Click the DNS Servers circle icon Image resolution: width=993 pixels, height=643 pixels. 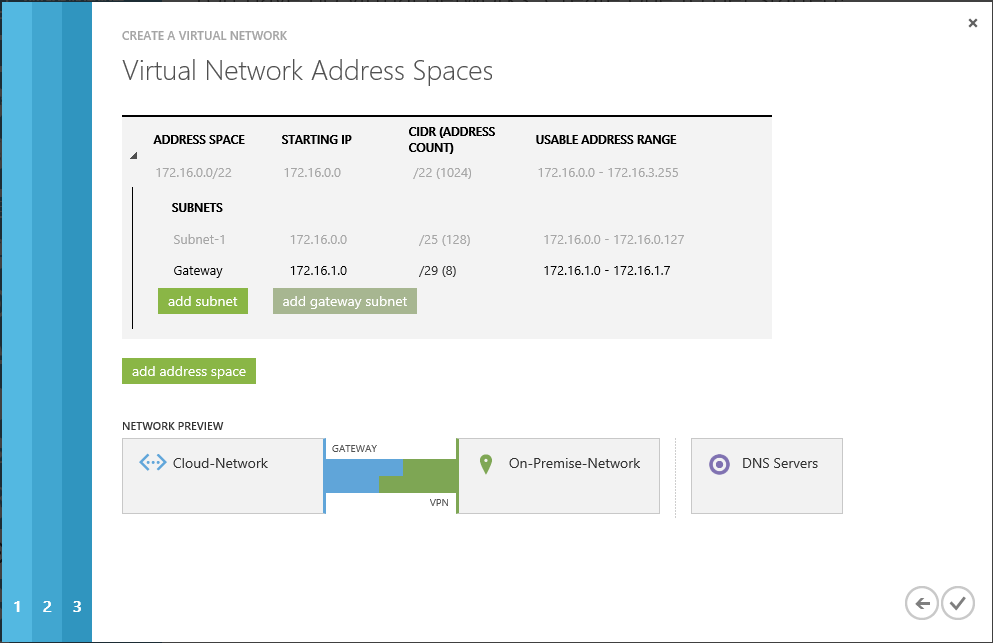click(x=719, y=464)
